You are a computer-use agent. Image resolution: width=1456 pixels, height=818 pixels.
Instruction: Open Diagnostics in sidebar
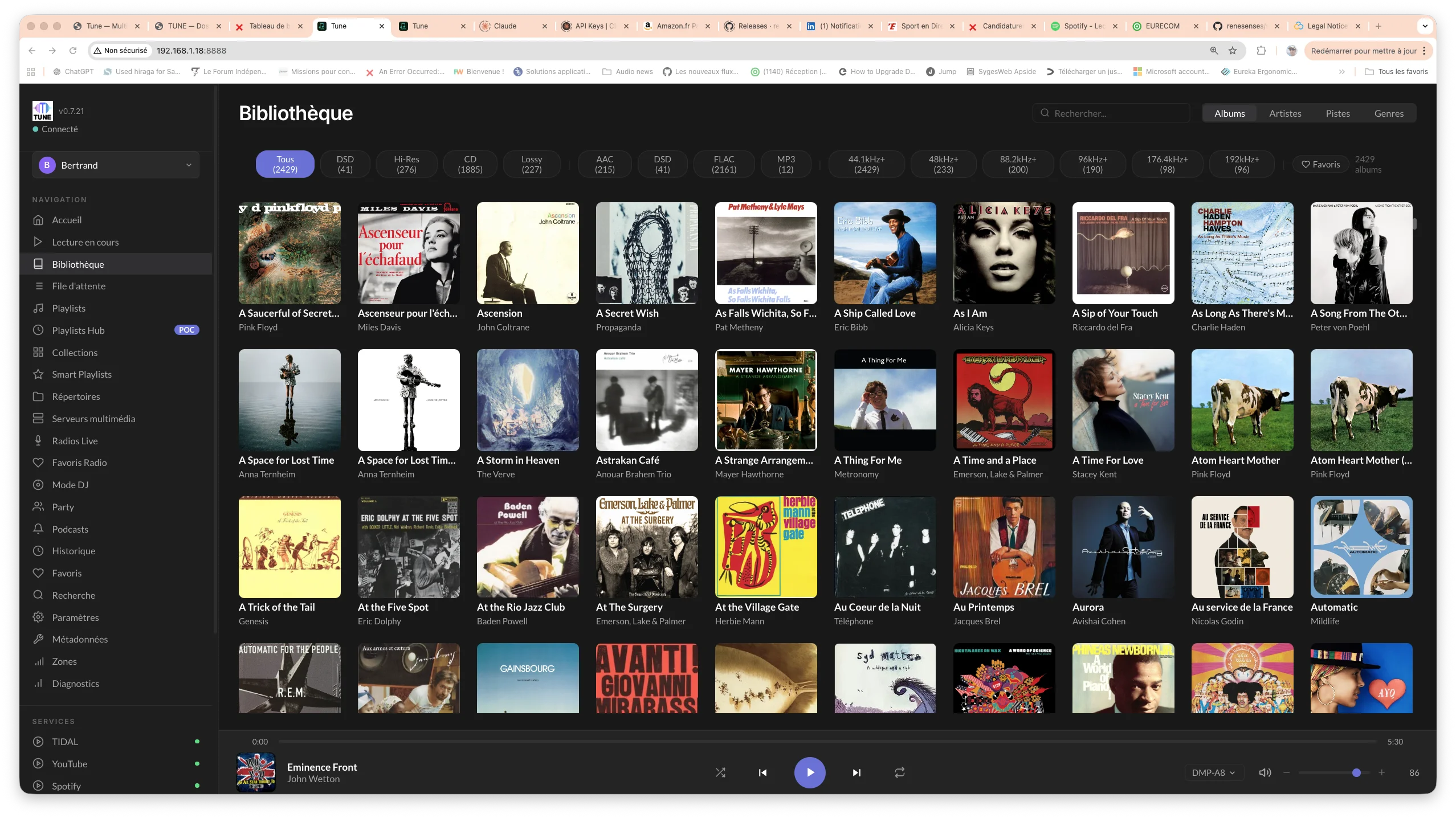coord(116,684)
